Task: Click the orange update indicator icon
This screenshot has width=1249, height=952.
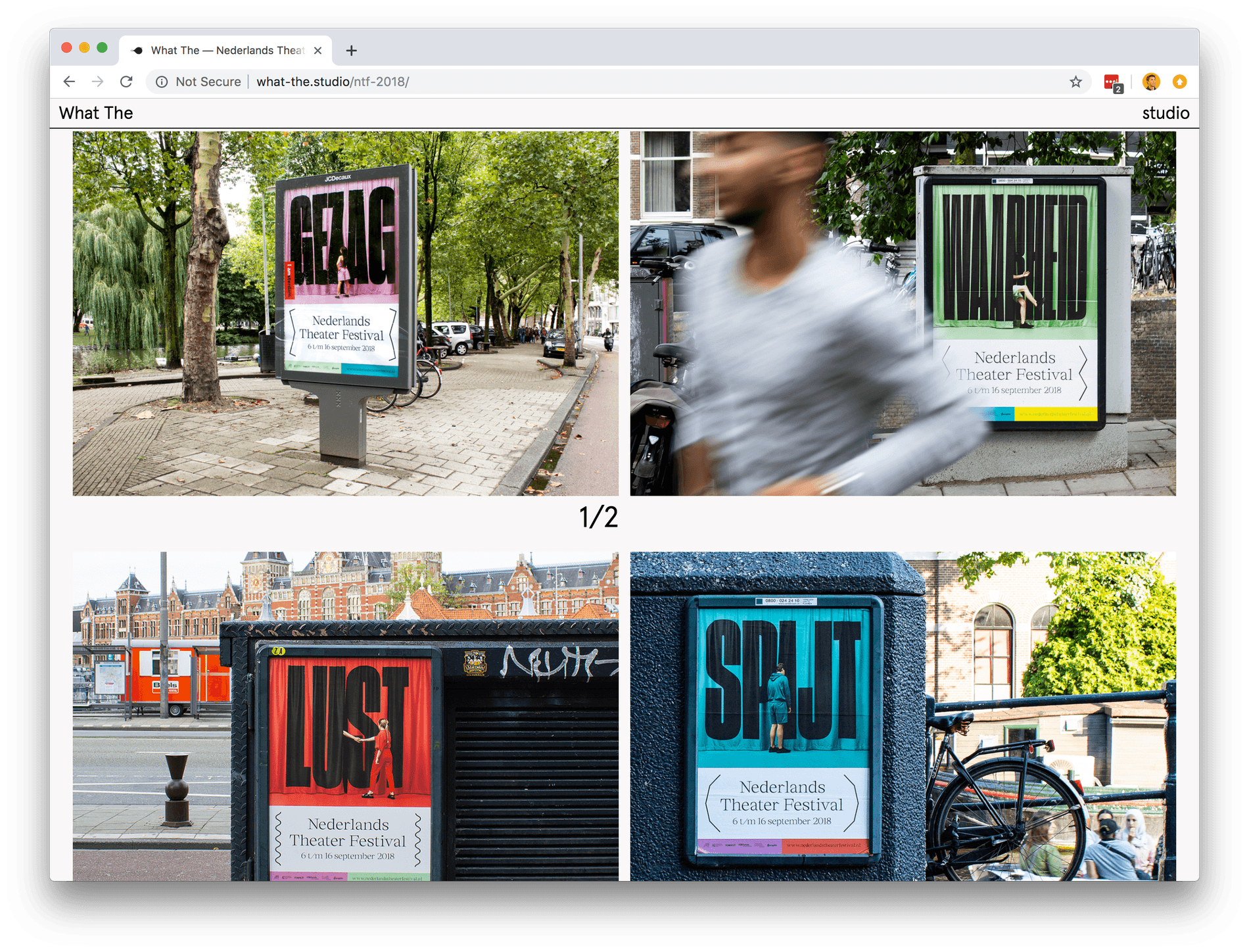Action: tap(1180, 82)
